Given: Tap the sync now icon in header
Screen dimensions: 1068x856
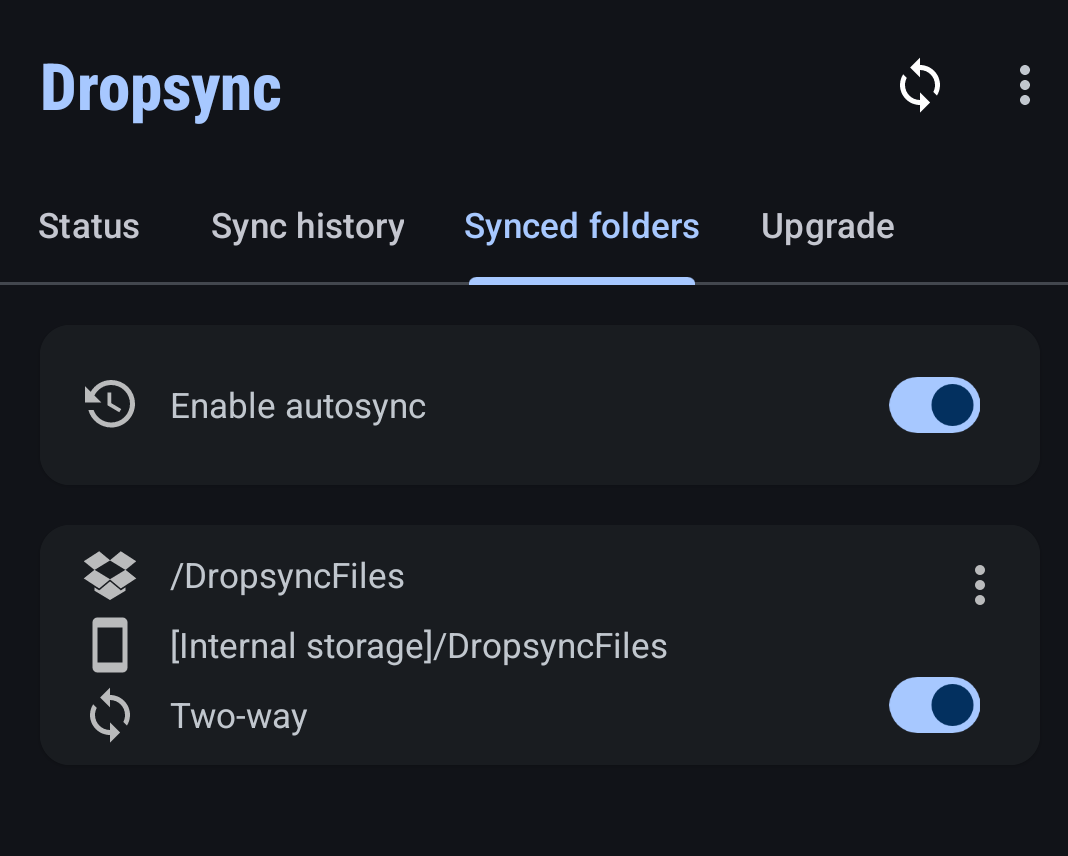Looking at the screenshot, I should (920, 87).
